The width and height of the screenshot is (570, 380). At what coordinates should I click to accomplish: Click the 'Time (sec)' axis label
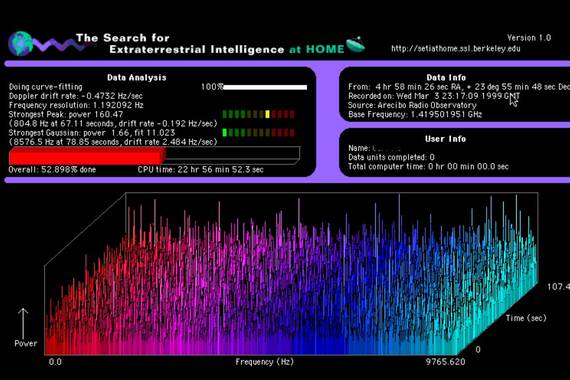coord(526,318)
